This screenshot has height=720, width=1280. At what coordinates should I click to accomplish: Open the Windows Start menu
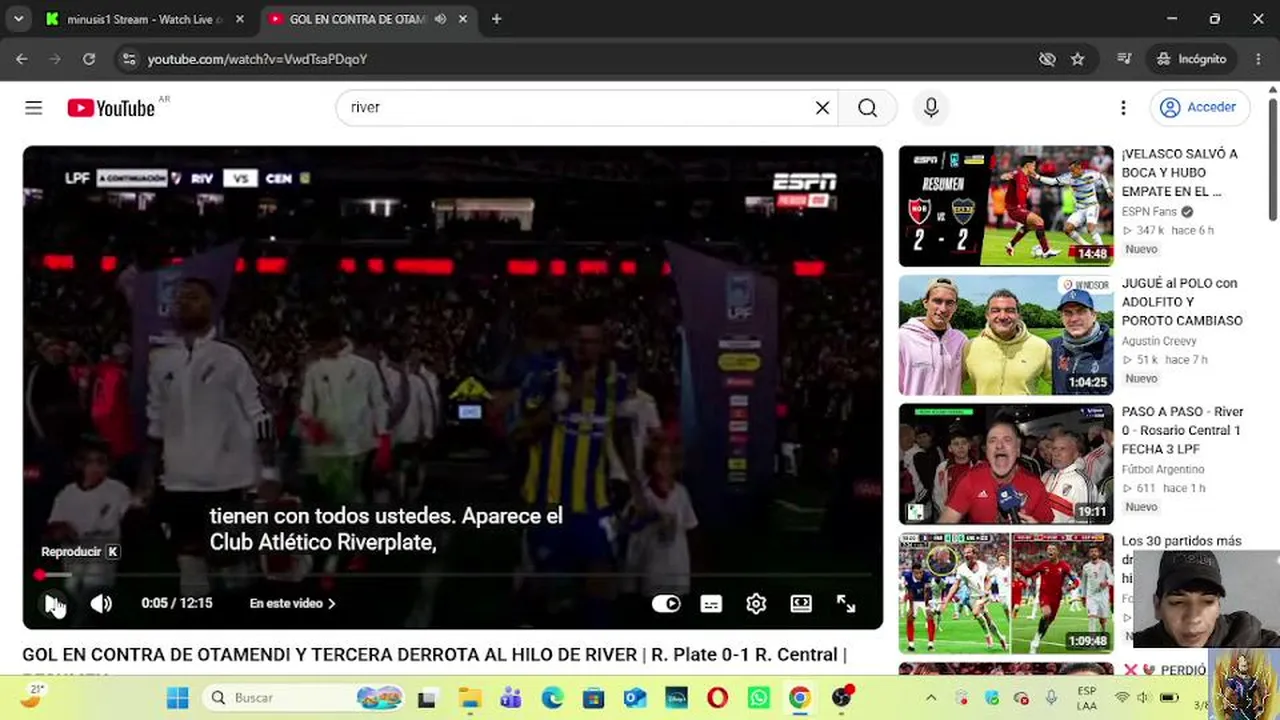(x=177, y=698)
